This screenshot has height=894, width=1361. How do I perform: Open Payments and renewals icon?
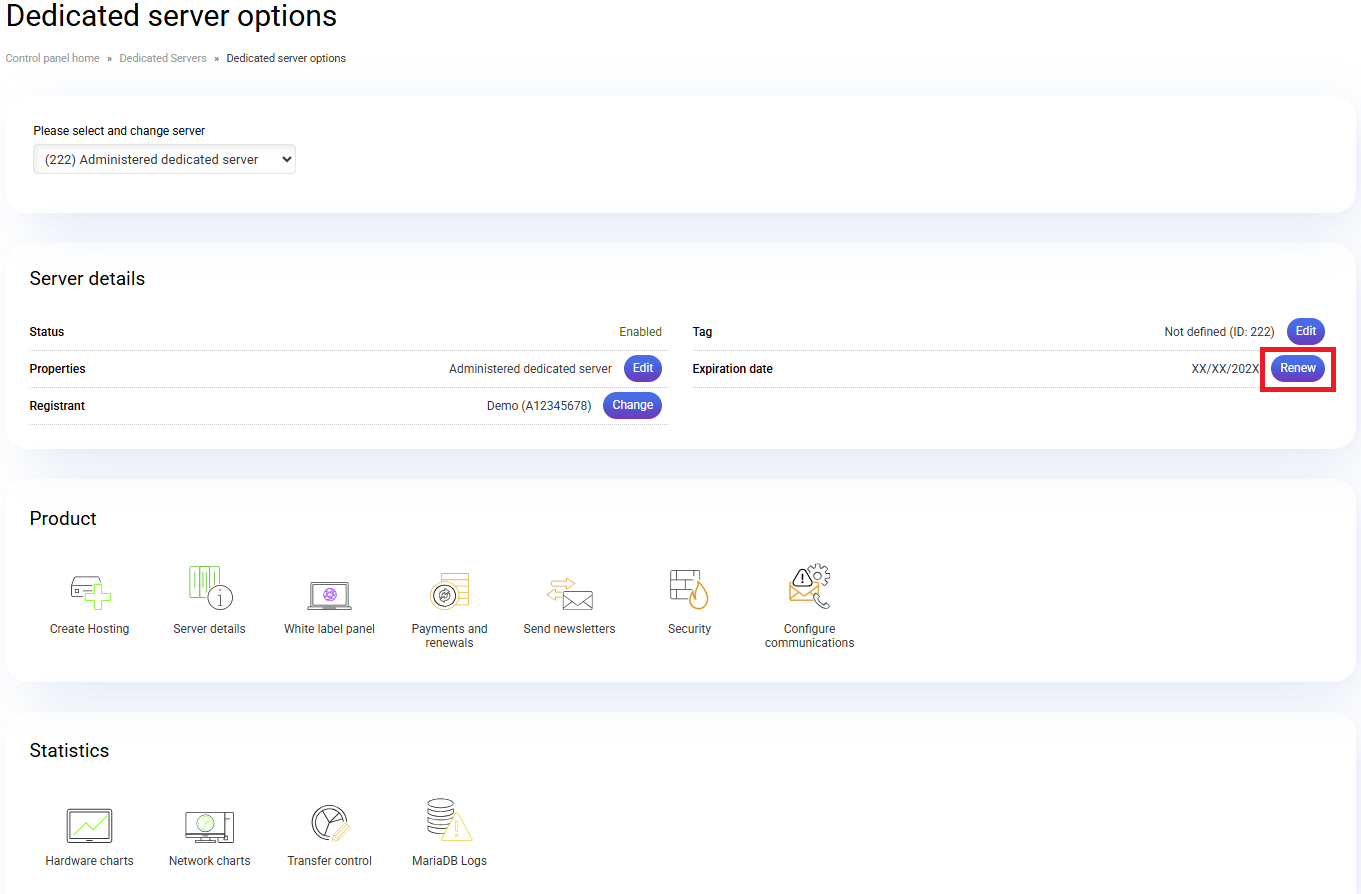point(449,592)
